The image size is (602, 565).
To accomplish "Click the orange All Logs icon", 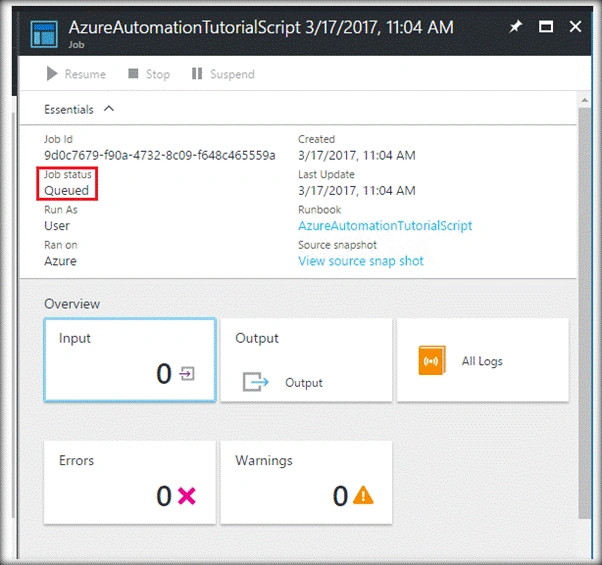I will click(x=432, y=360).
